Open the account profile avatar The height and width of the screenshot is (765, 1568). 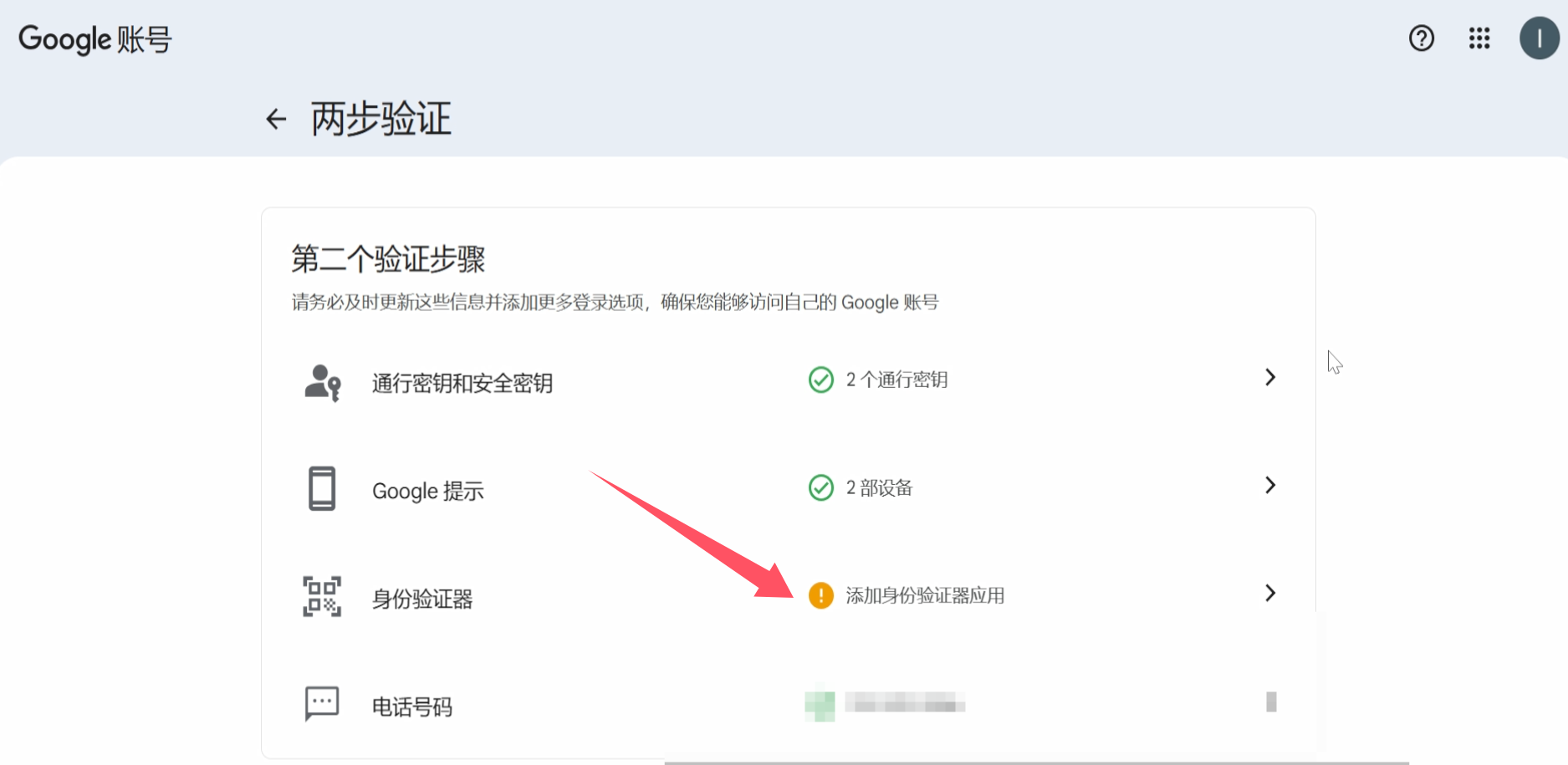pyautogui.click(x=1539, y=38)
